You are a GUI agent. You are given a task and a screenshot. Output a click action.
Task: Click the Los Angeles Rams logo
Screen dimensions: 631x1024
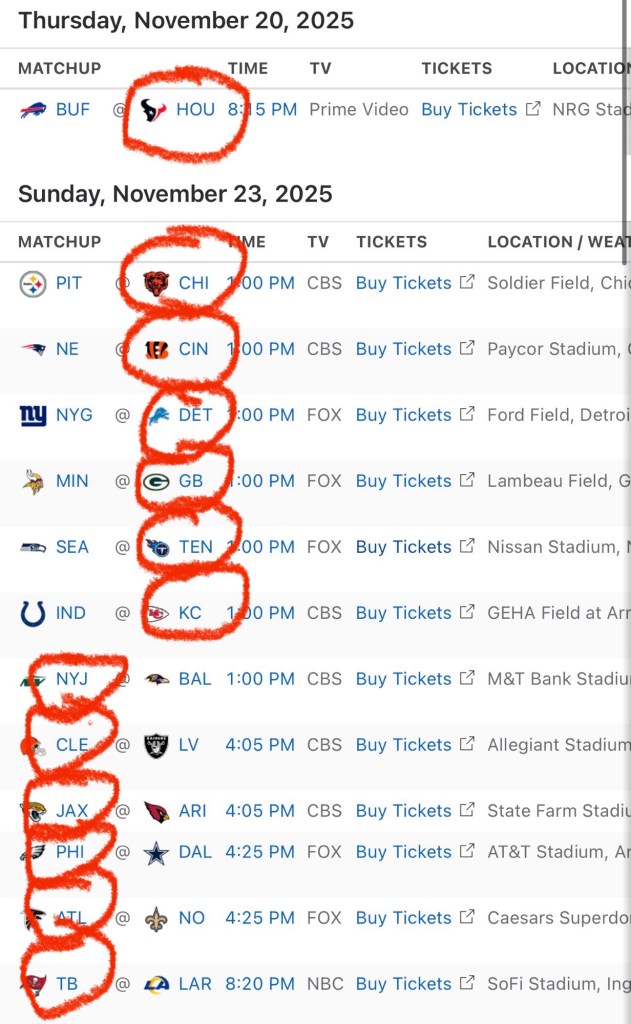click(156, 985)
